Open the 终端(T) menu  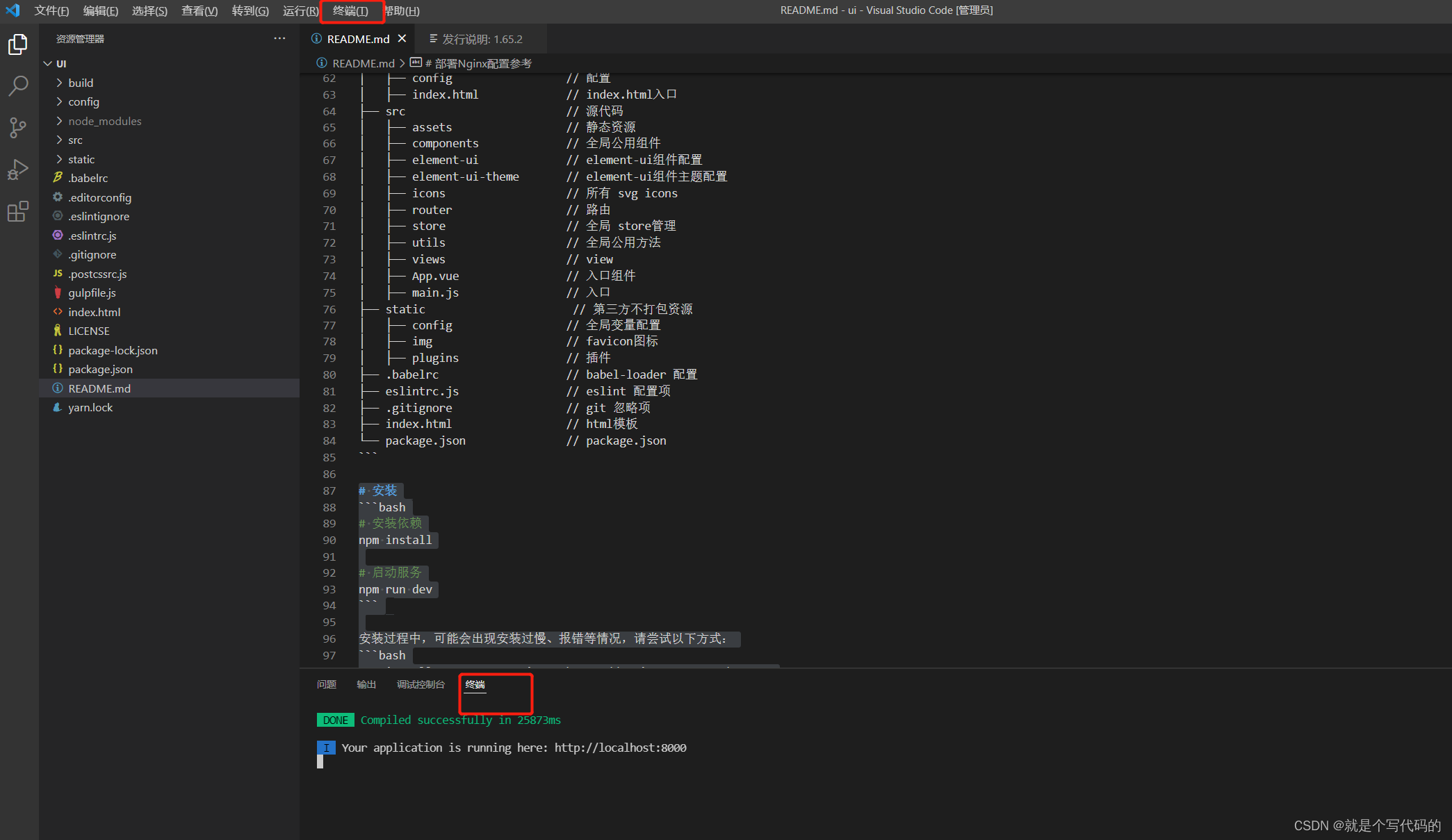point(350,10)
